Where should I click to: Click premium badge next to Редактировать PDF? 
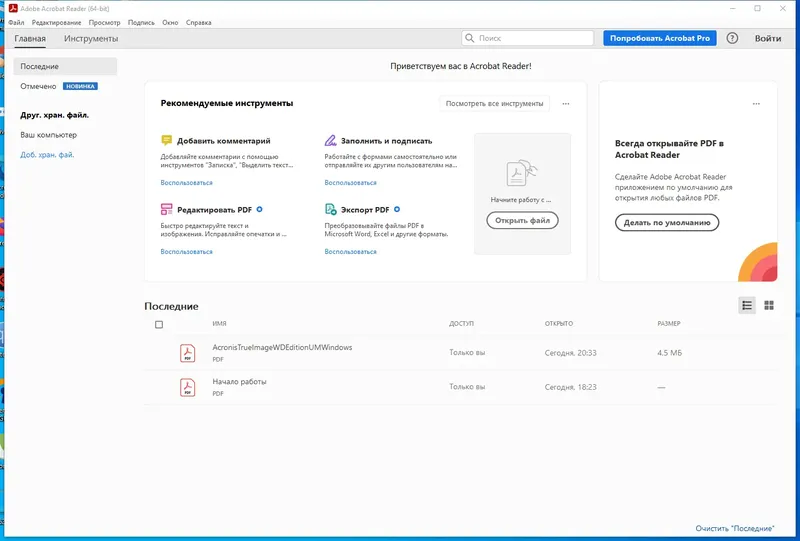(259, 209)
